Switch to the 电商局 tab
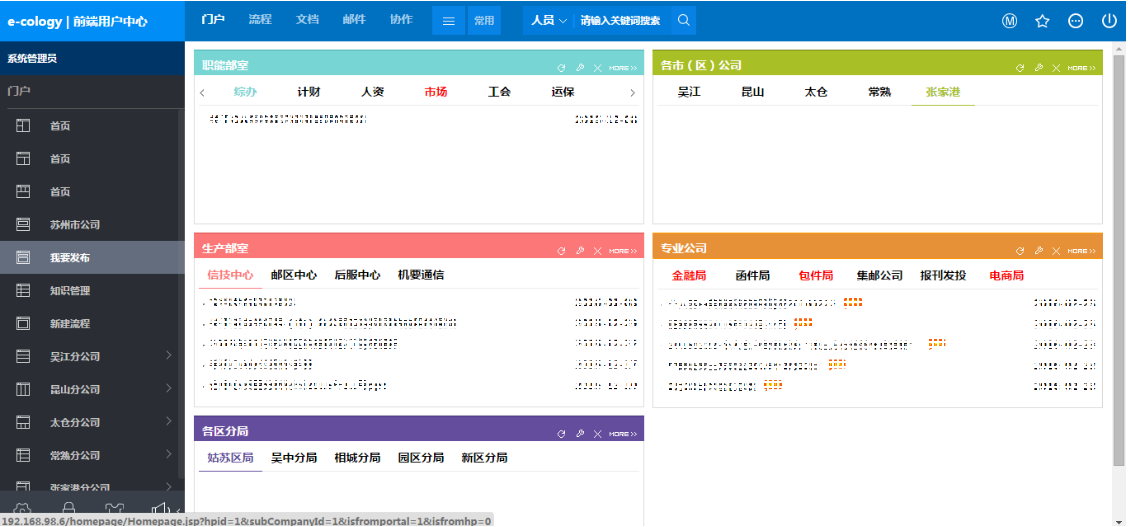The height and width of the screenshot is (527, 1128). click(x=1006, y=275)
